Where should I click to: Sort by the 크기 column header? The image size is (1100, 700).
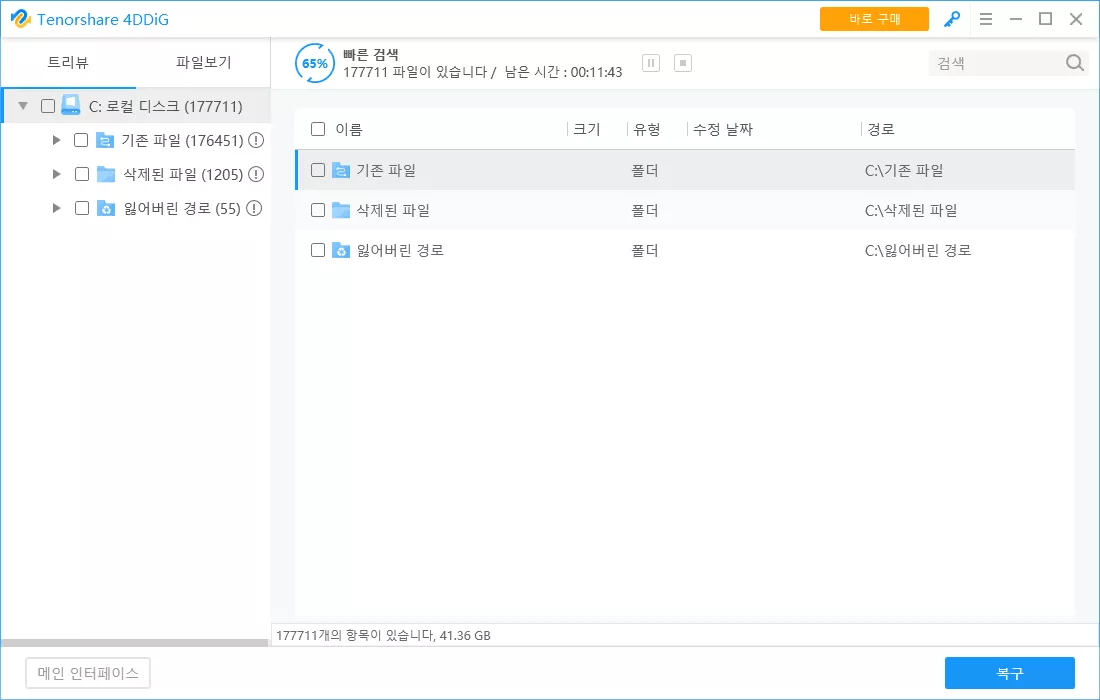[x=586, y=130]
